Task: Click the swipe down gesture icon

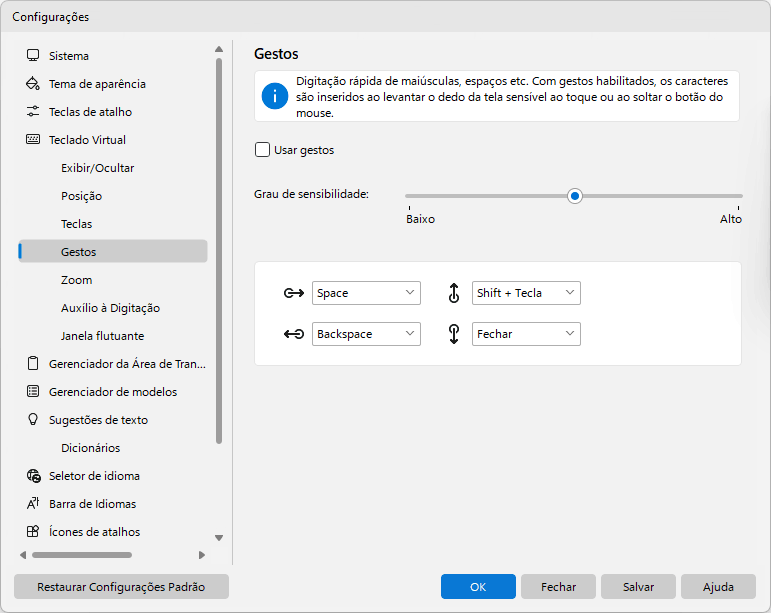Action: pyautogui.click(x=454, y=334)
